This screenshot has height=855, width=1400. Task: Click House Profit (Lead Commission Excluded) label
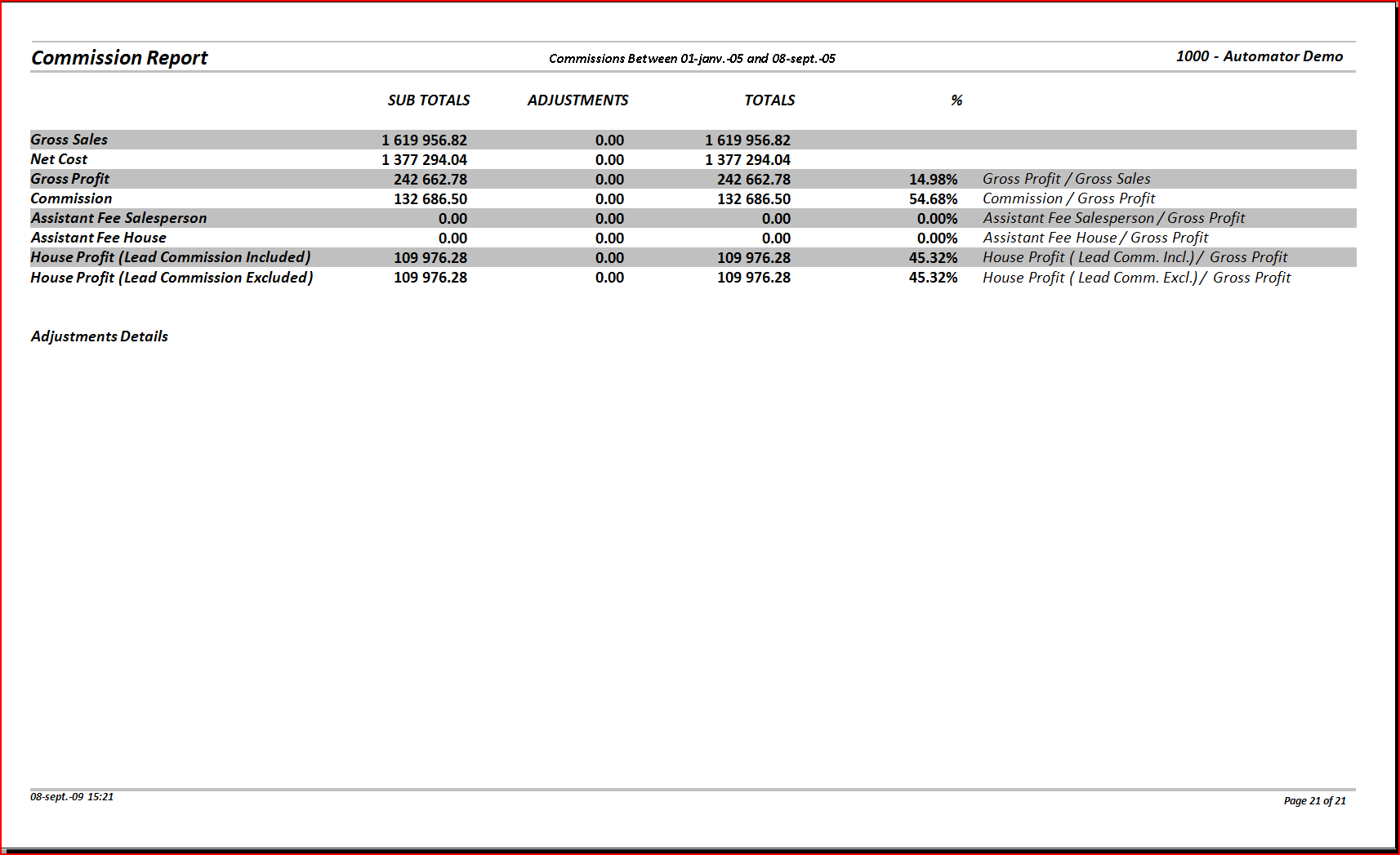pyautogui.click(x=172, y=278)
